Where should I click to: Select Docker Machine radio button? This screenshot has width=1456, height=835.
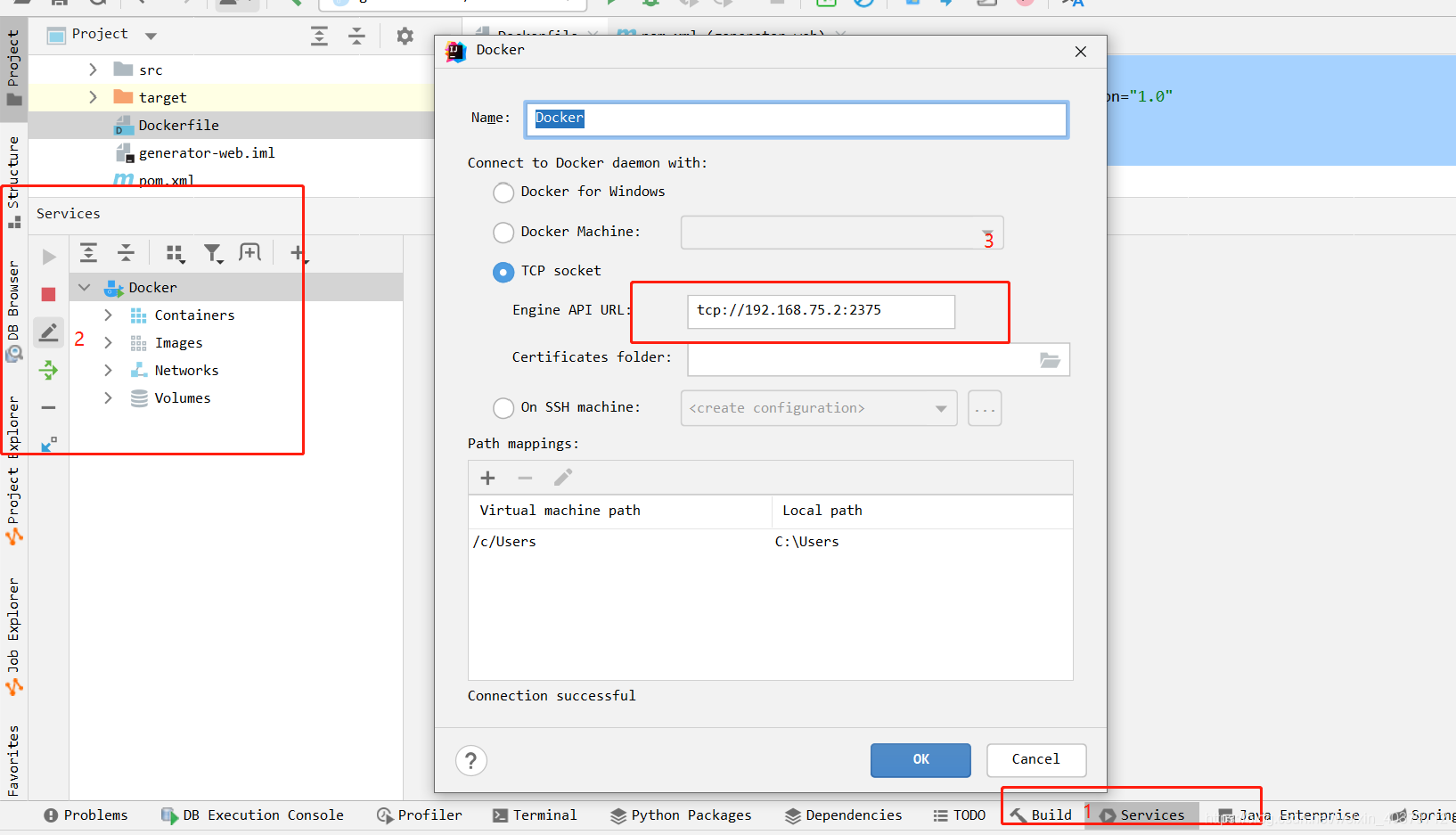click(x=503, y=233)
